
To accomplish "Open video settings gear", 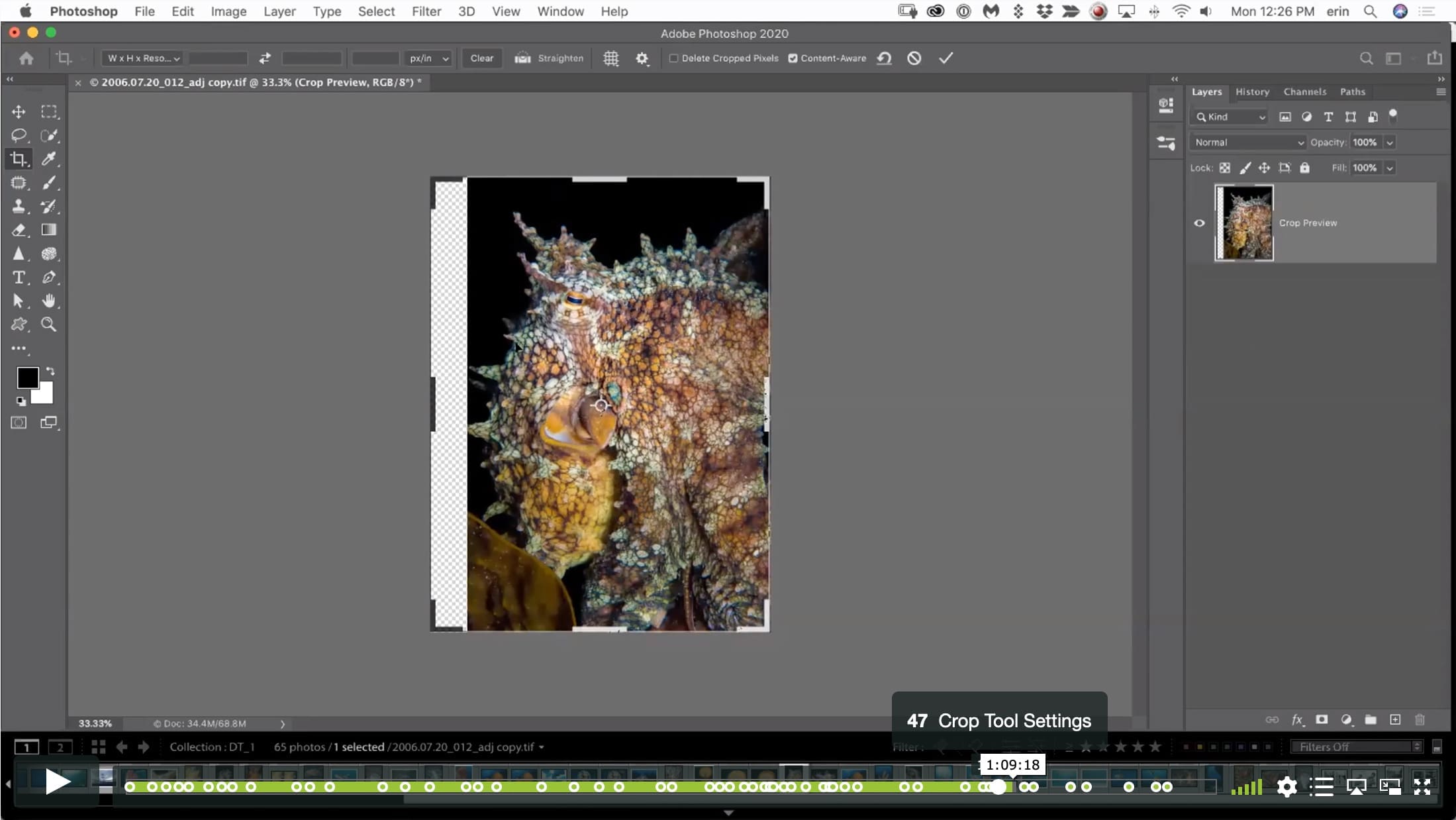I will (1286, 787).
